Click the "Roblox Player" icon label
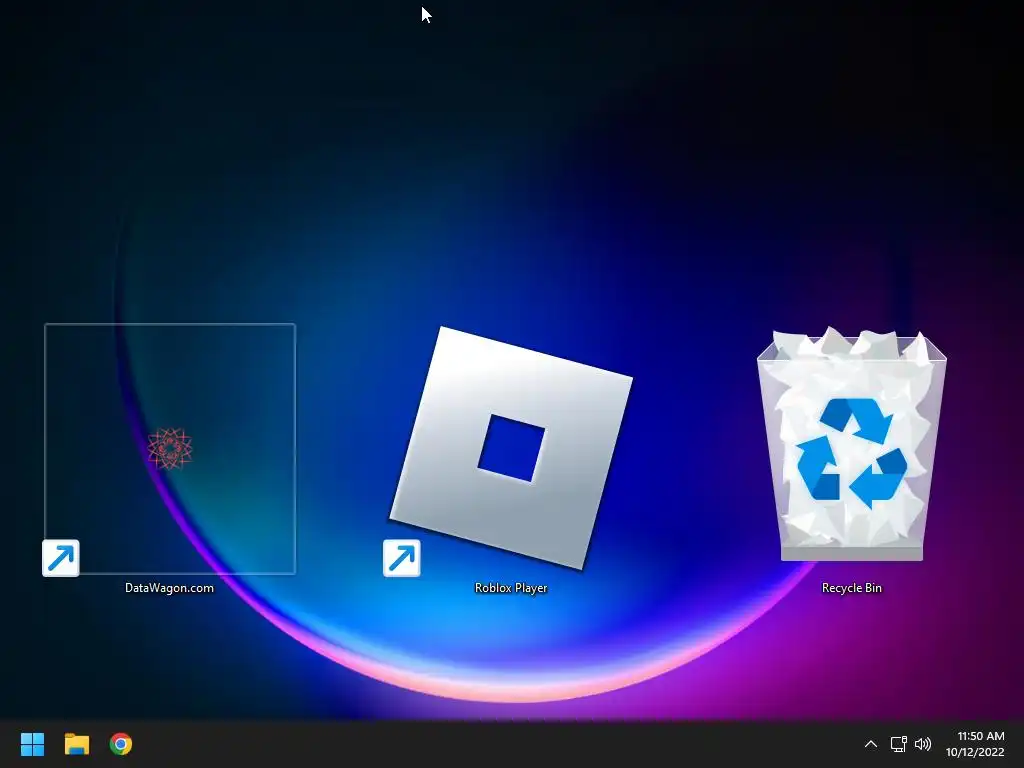 point(511,588)
